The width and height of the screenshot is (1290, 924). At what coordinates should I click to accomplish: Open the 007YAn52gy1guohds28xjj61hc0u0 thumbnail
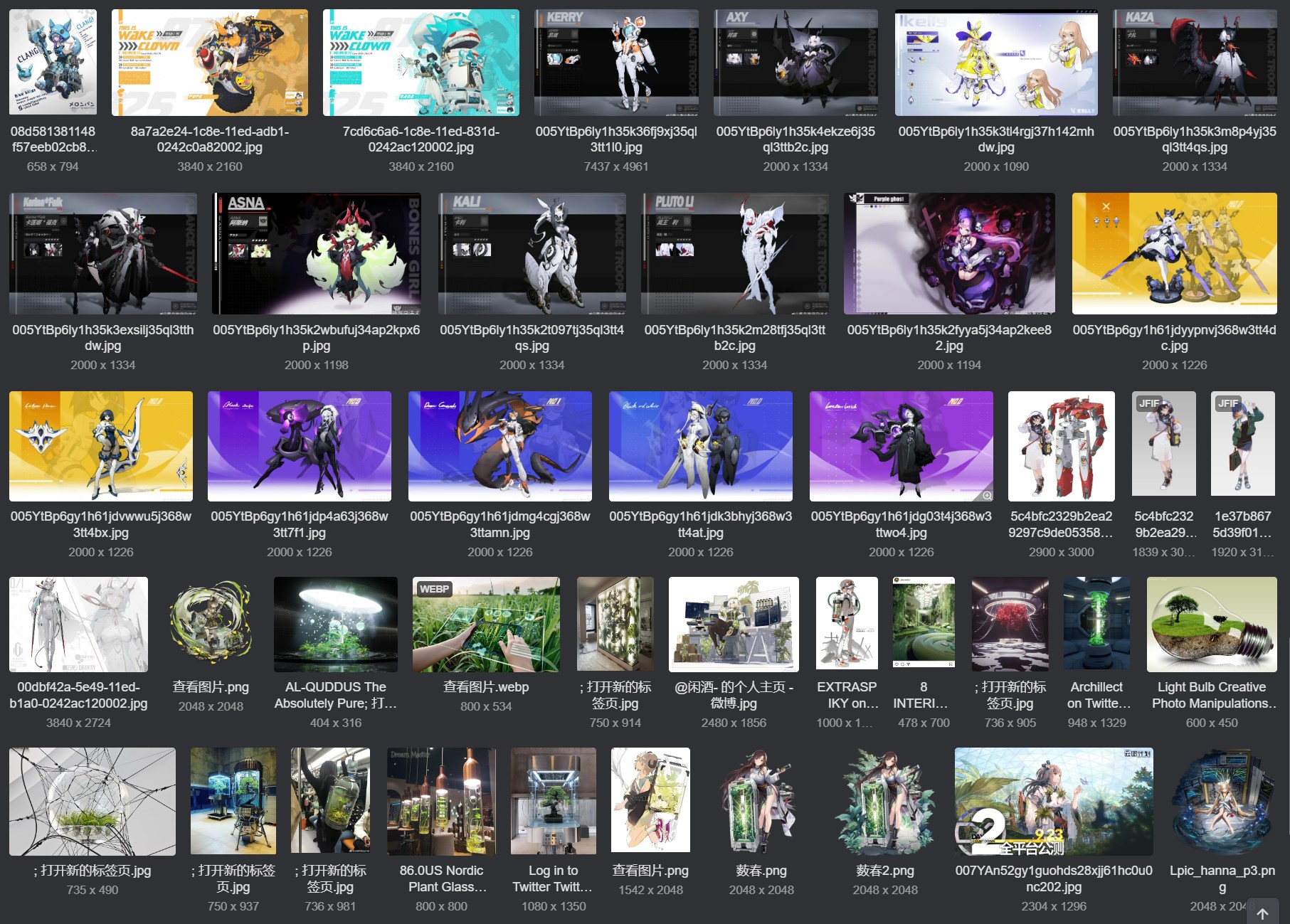coord(1054,802)
